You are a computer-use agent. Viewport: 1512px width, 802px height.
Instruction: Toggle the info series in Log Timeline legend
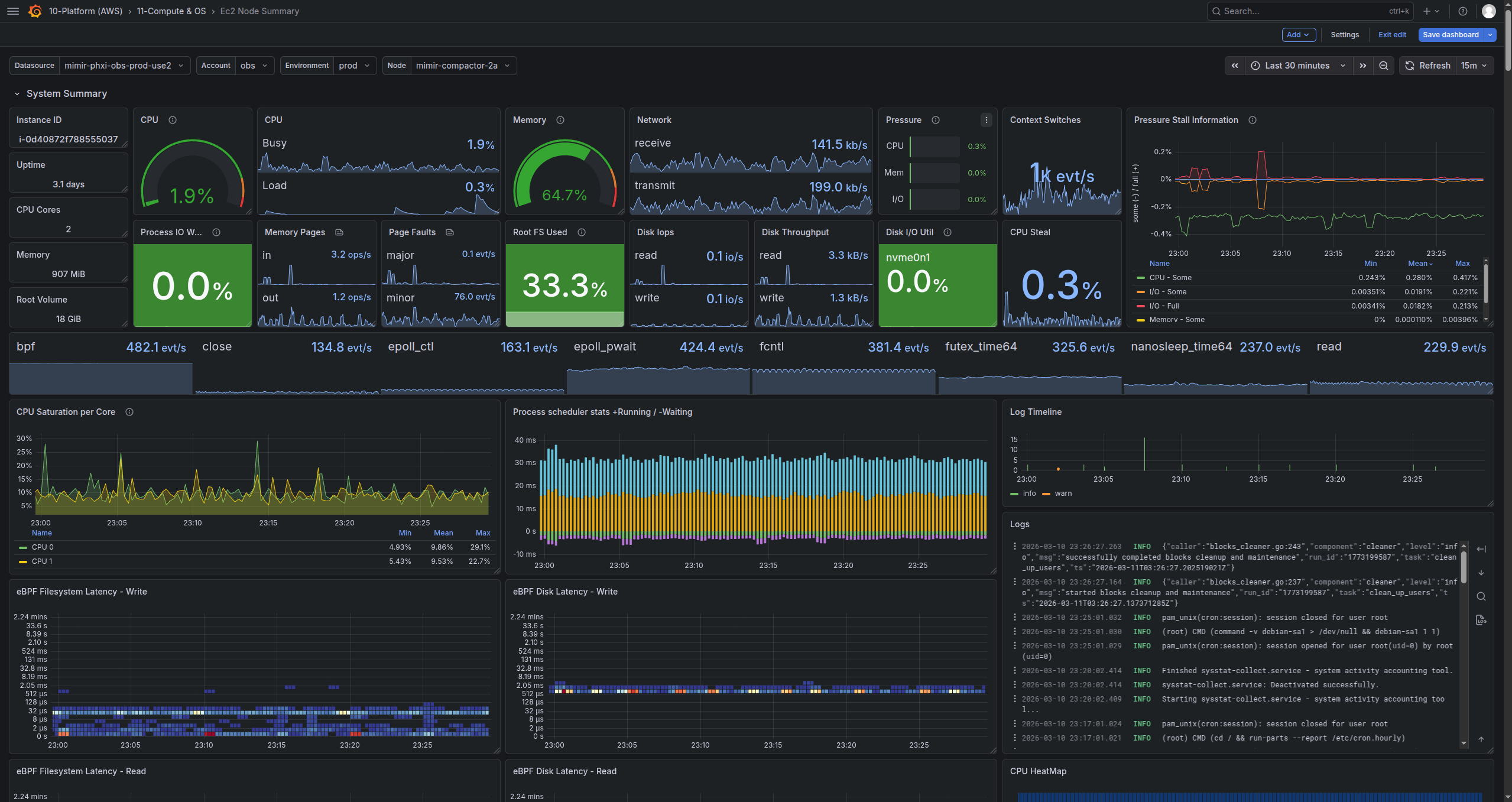pos(1028,493)
